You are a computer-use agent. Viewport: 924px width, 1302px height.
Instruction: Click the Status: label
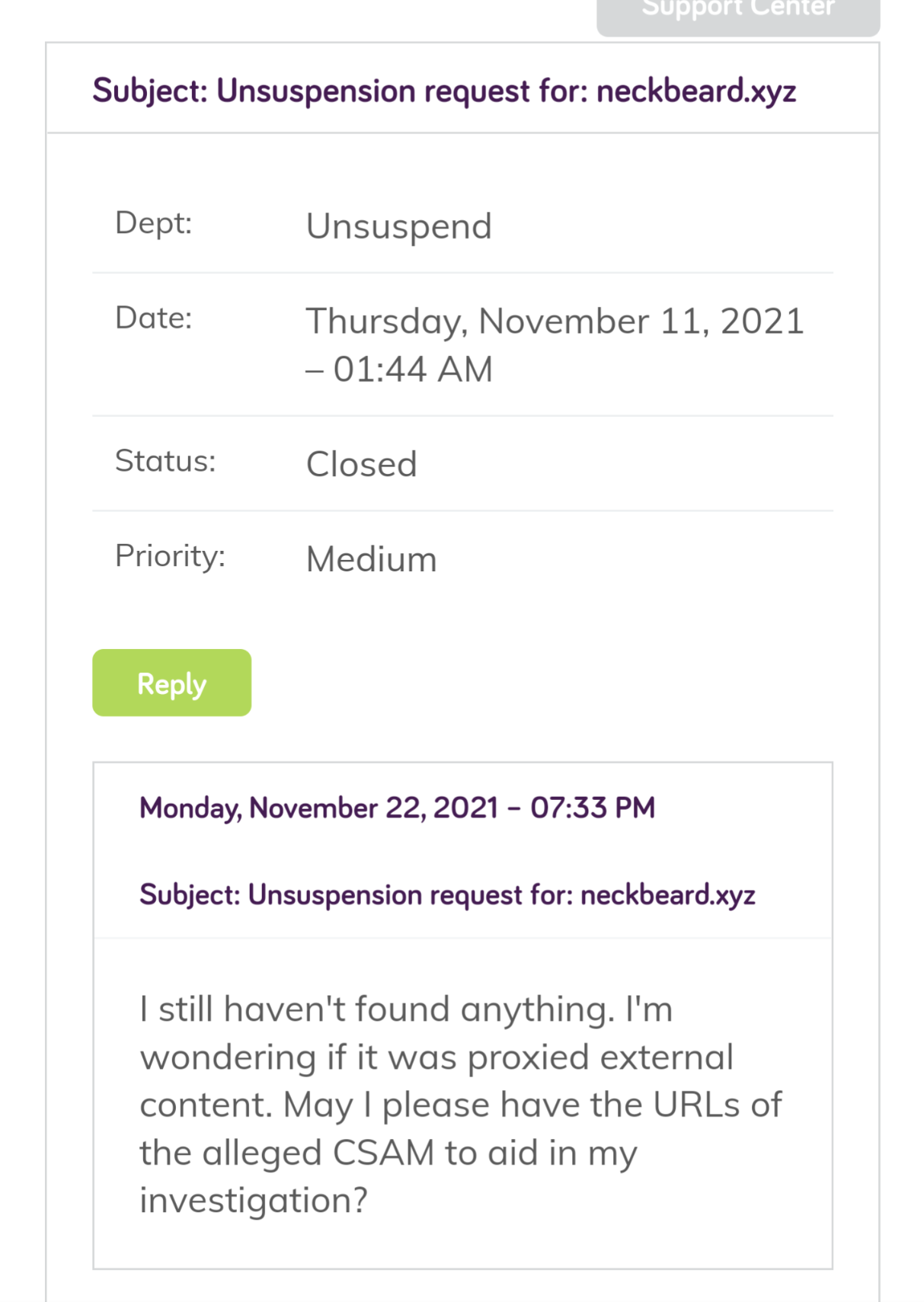(x=165, y=461)
